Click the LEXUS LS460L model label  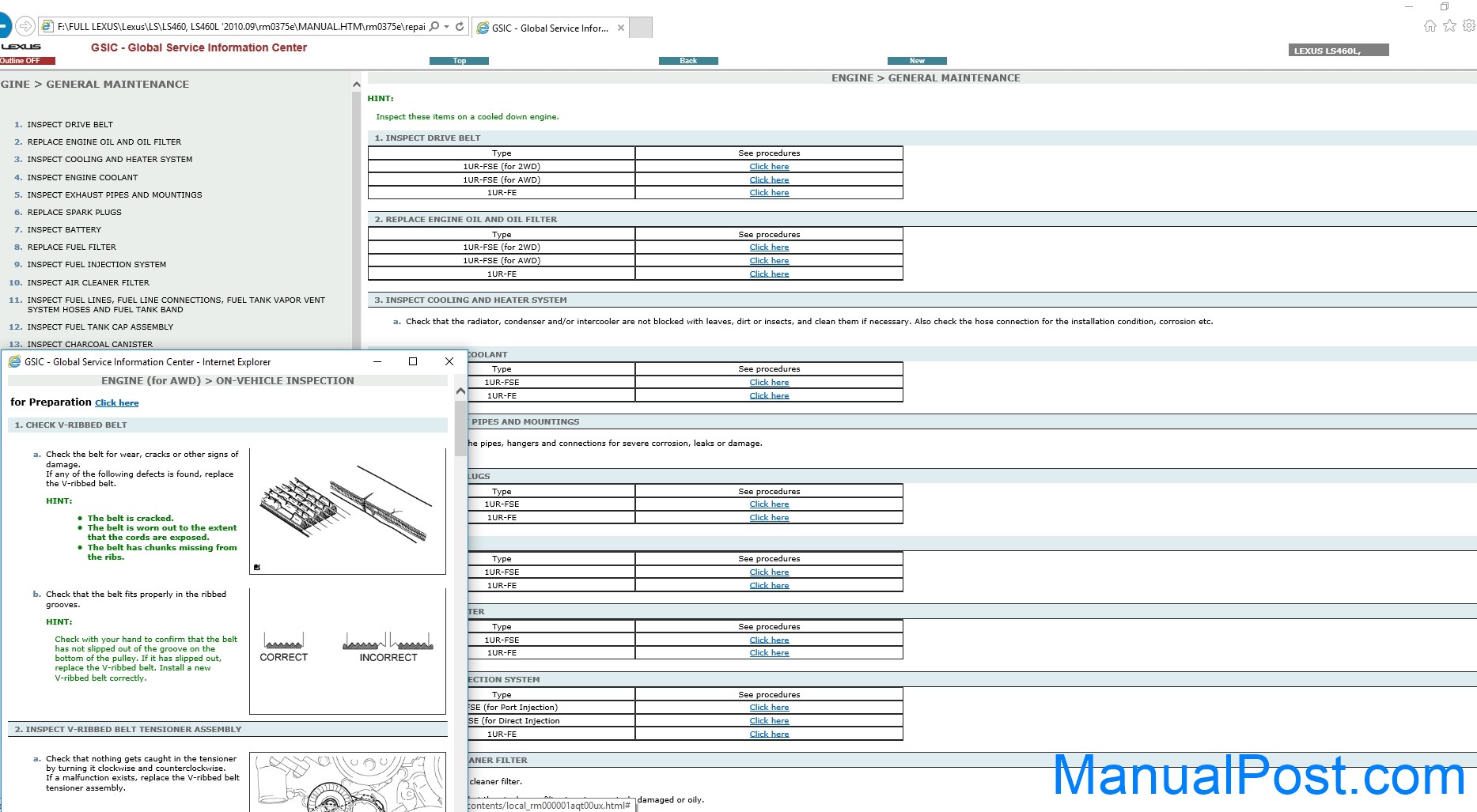[1338, 51]
